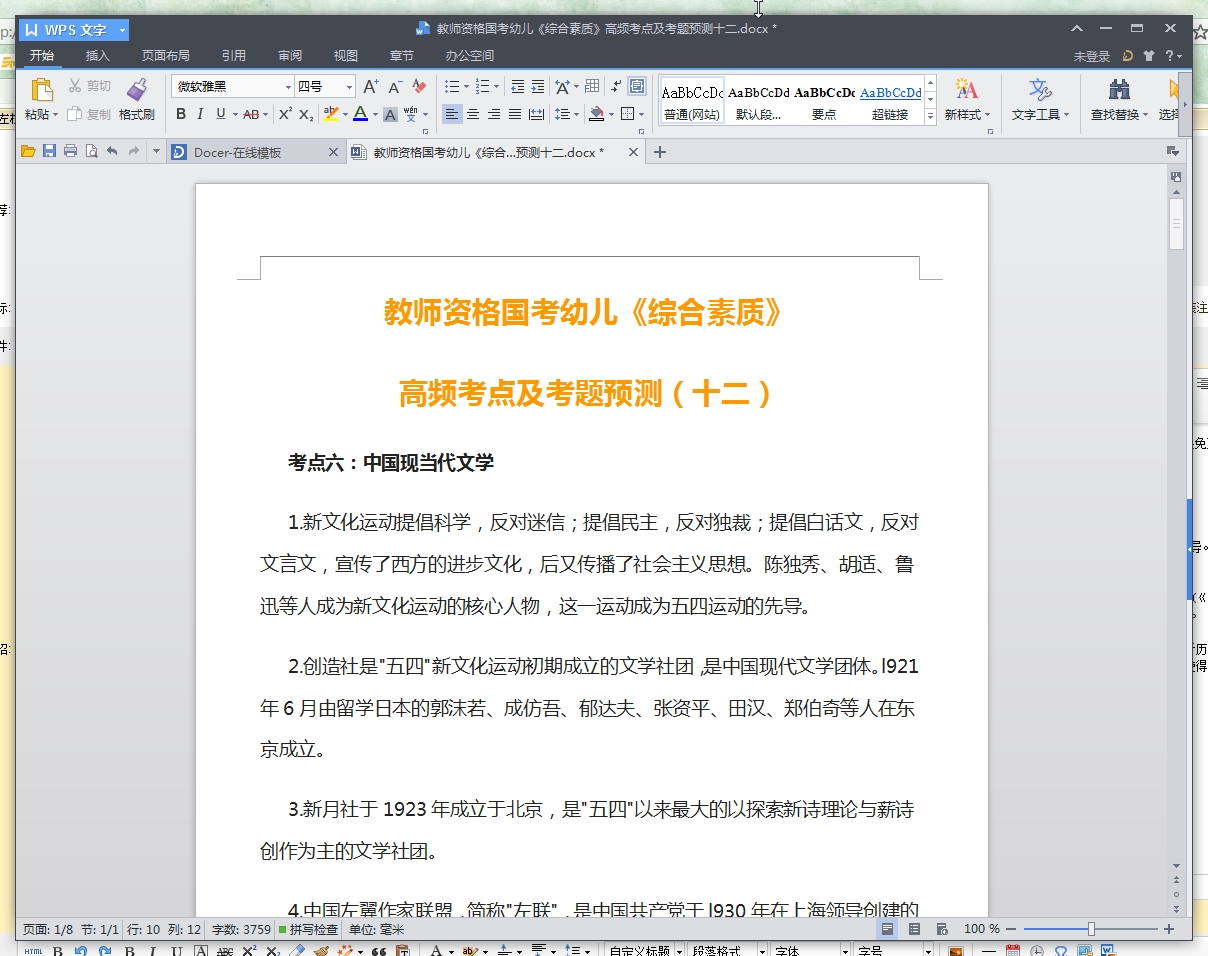Open the font name dropdown (微软雅黑)
This screenshot has width=1208, height=956.
(x=289, y=87)
